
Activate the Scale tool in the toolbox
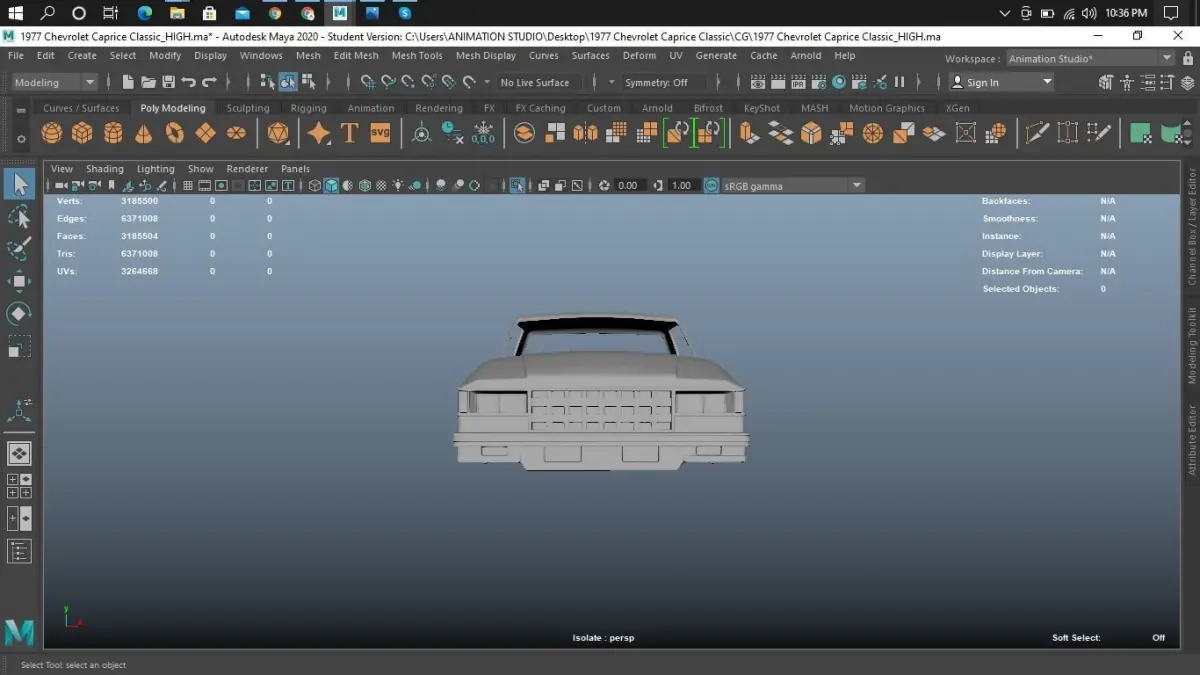click(x=19, y=346)
